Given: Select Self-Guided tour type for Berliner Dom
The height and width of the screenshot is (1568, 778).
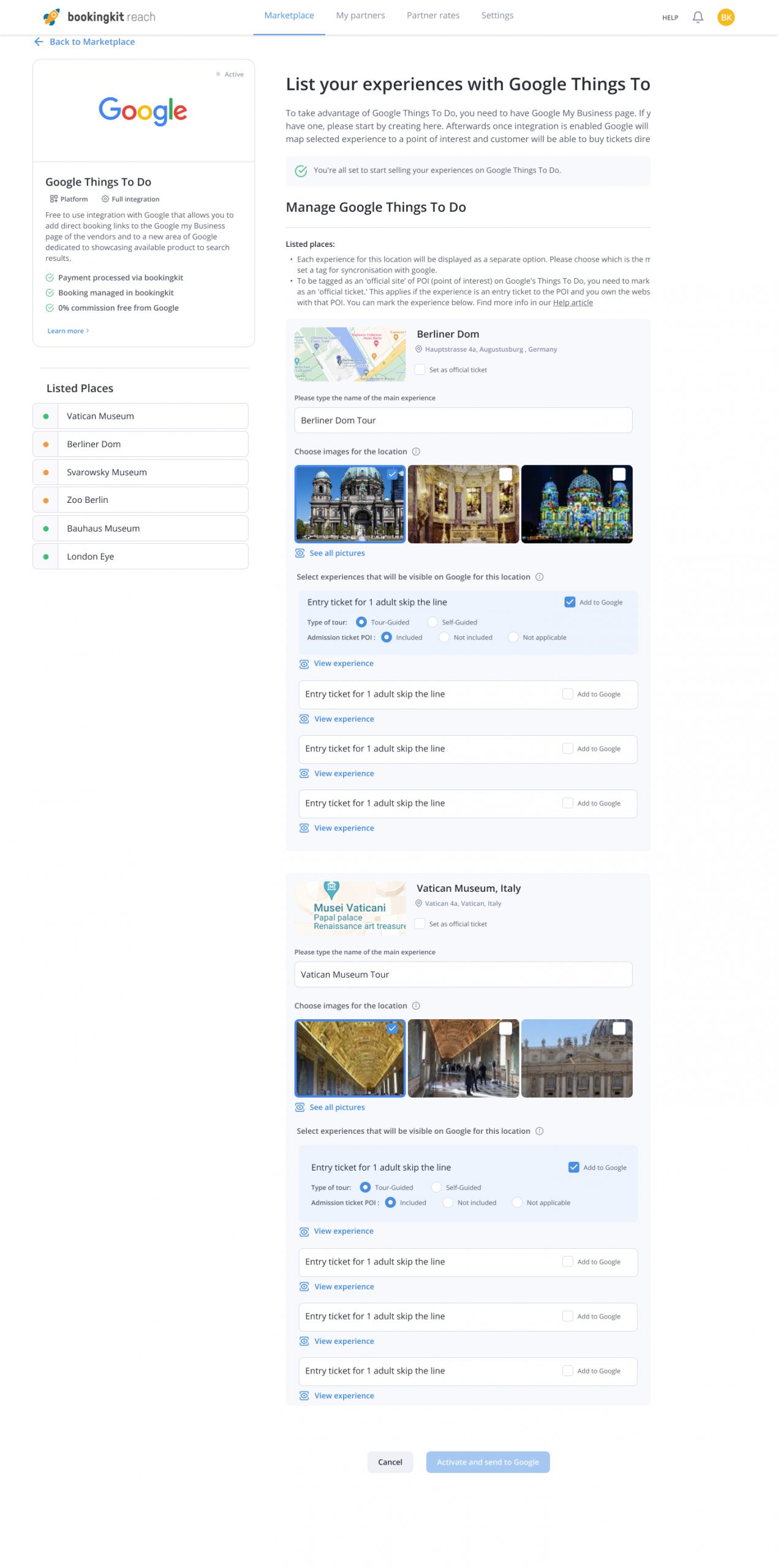Looking at the screenshot, I should pyautogui.click(x=432, y=622).
